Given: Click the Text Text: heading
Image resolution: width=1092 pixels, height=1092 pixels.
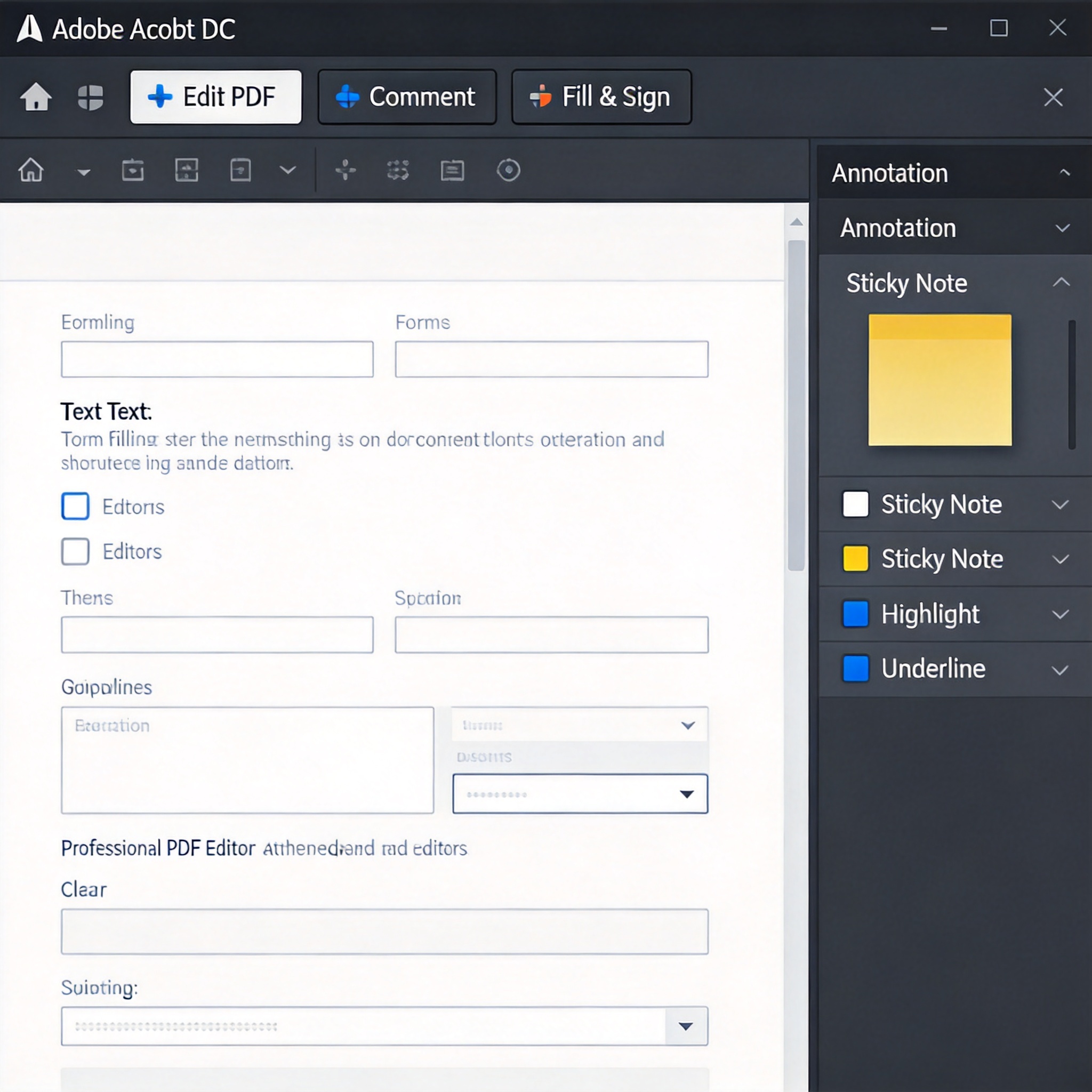Looking at the screenshot, I should tap(106, 412).
